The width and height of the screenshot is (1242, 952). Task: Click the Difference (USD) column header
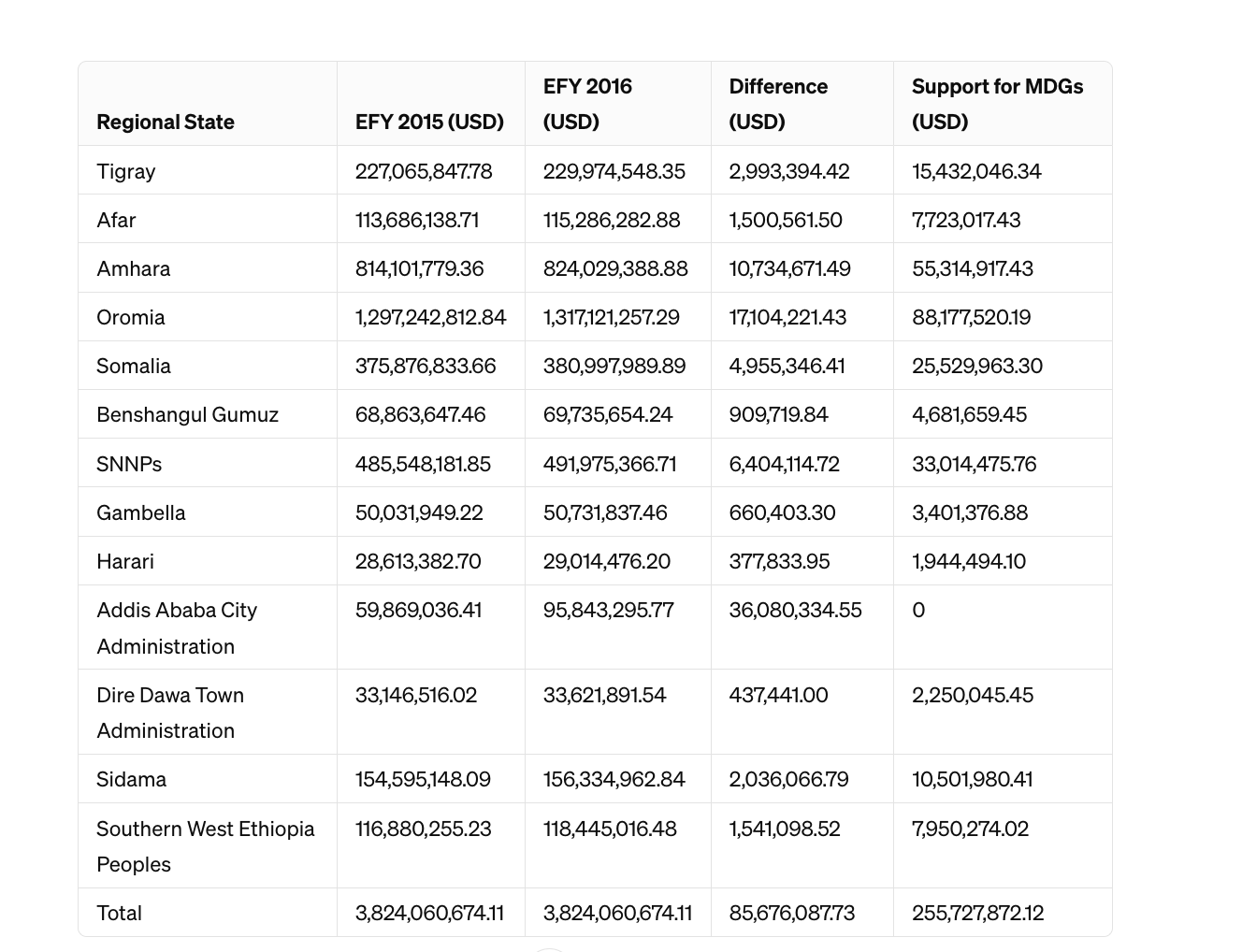click(778, 104)
